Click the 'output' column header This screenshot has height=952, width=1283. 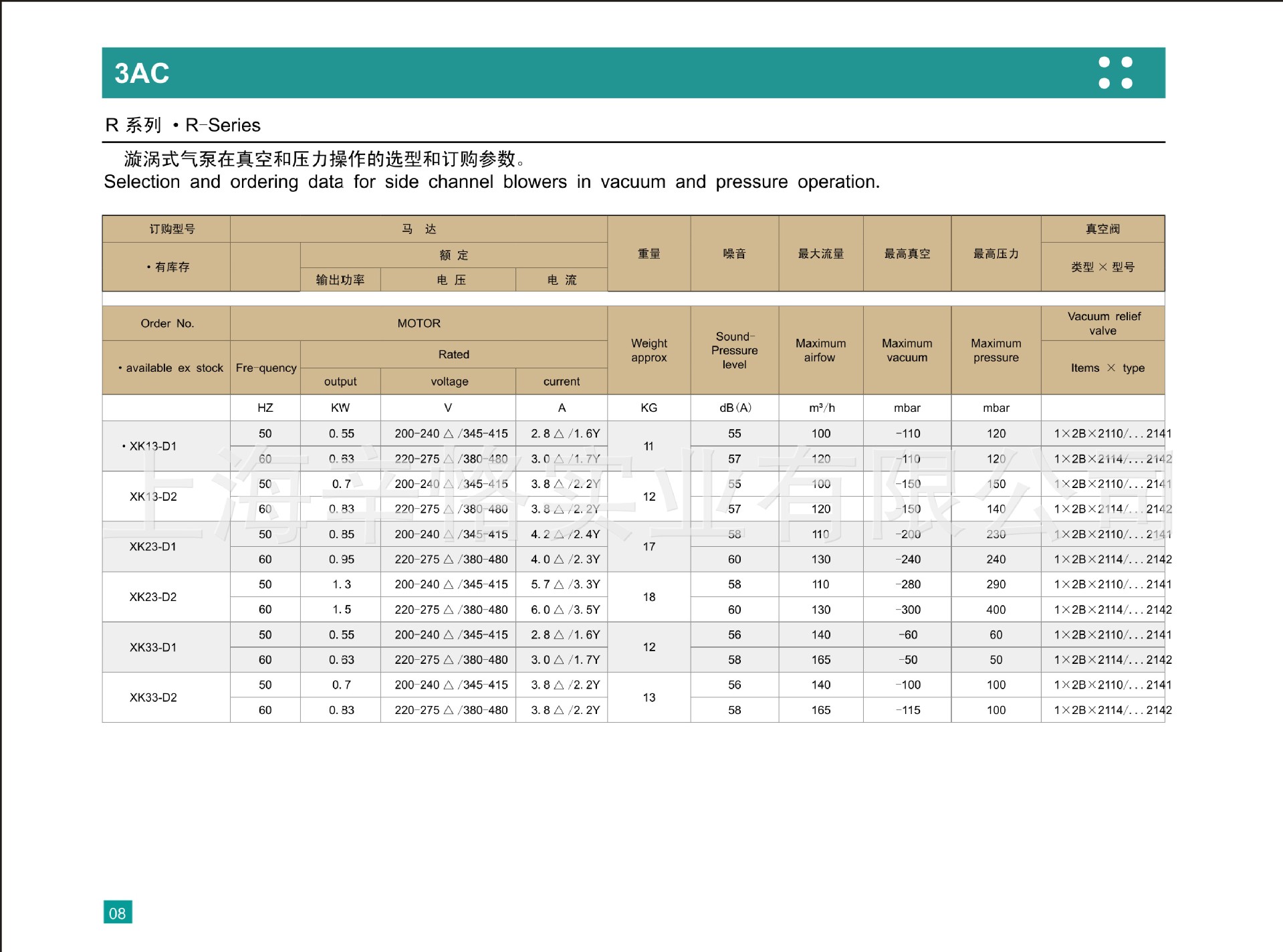coord(340,381)
